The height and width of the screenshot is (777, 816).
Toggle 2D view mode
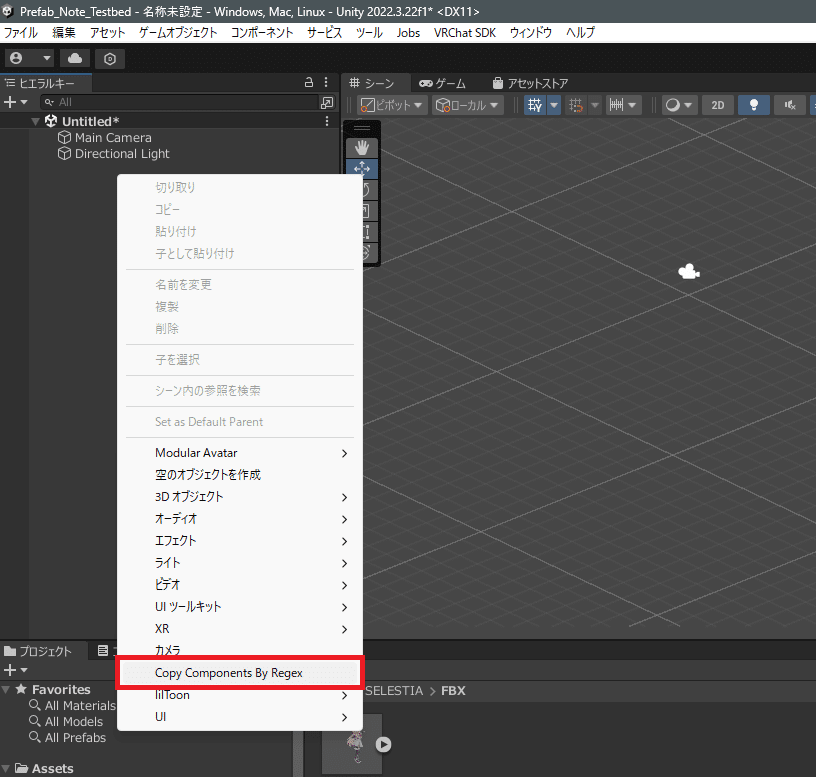click(x=717, y=104)
